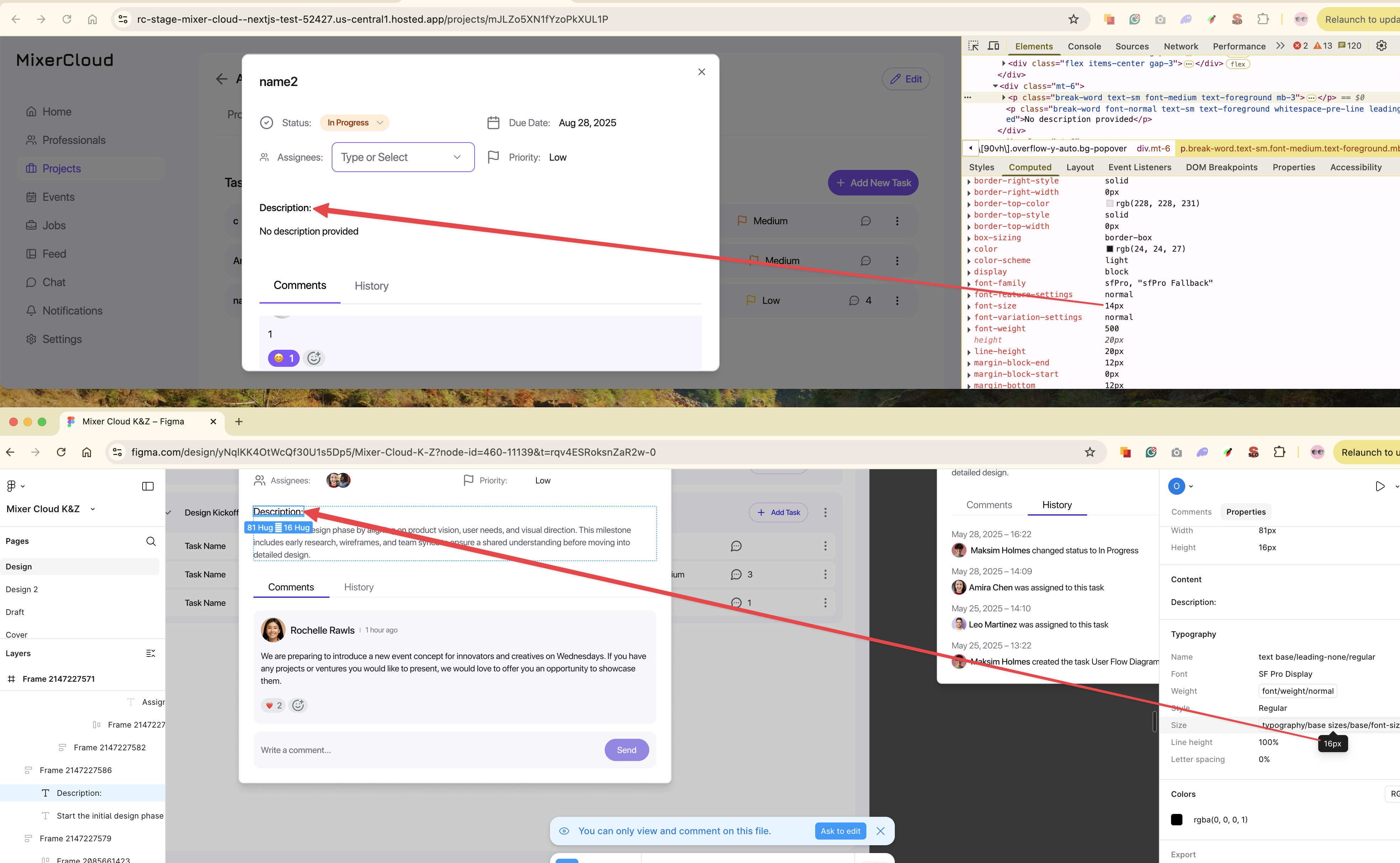
Task: Toggle Figma sidebar panel icon
Action: coord(148,486)
